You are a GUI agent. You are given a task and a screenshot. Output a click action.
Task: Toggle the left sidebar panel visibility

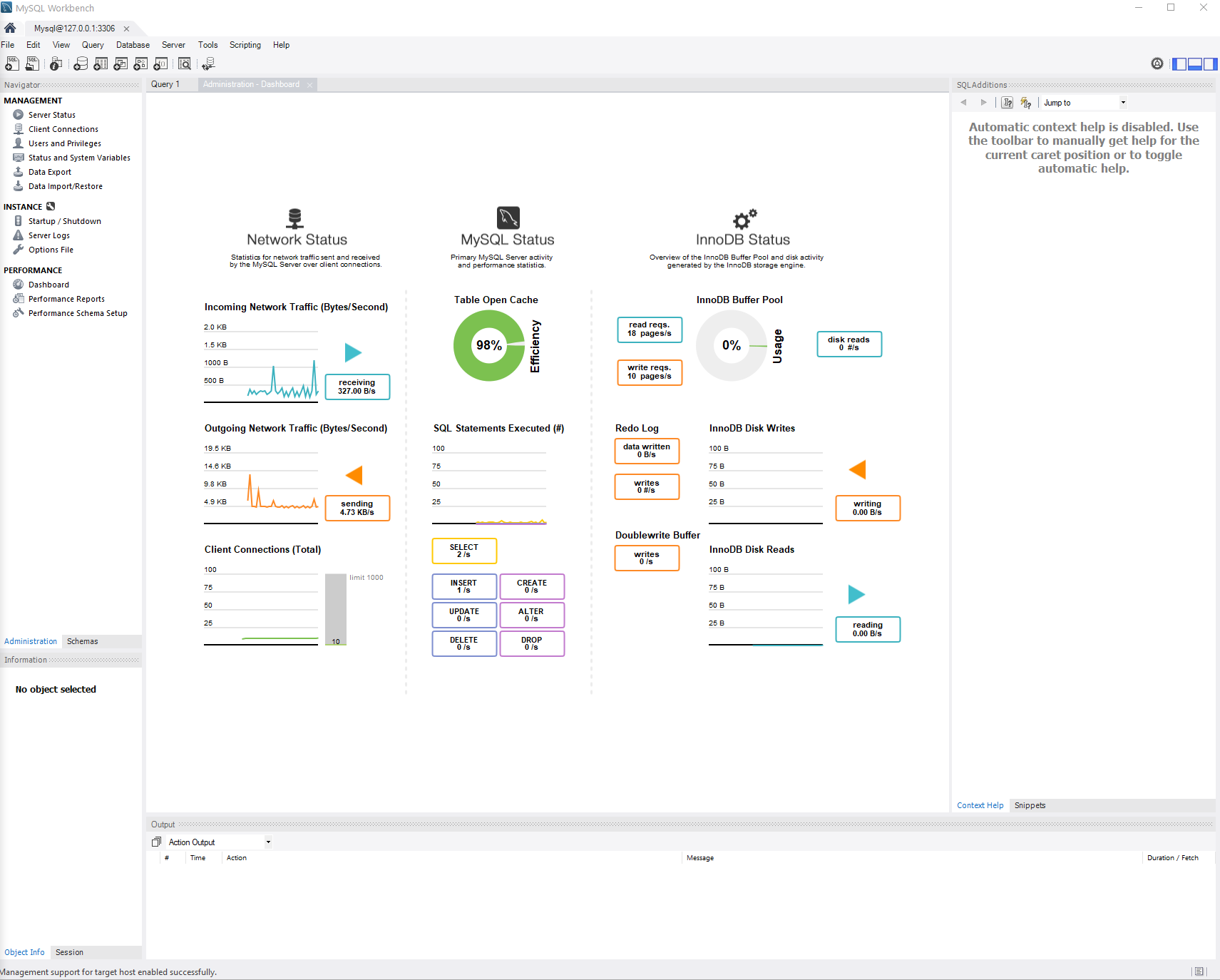pyautogui.click(x=1179, y=64)
